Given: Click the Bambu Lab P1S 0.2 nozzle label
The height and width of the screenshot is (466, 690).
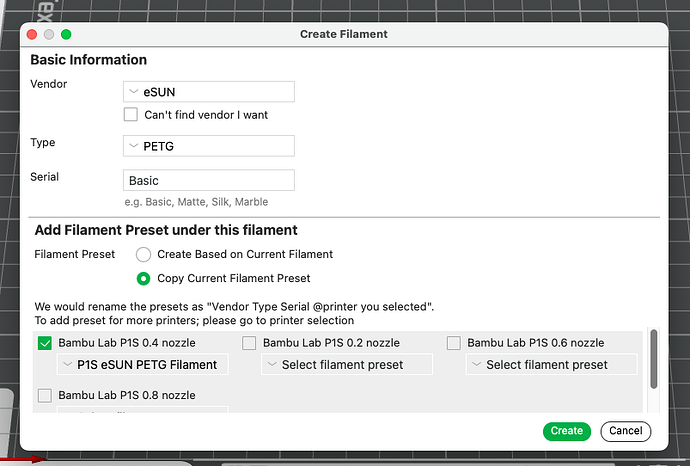Looking at the screenshot, I should pos(331,343).
